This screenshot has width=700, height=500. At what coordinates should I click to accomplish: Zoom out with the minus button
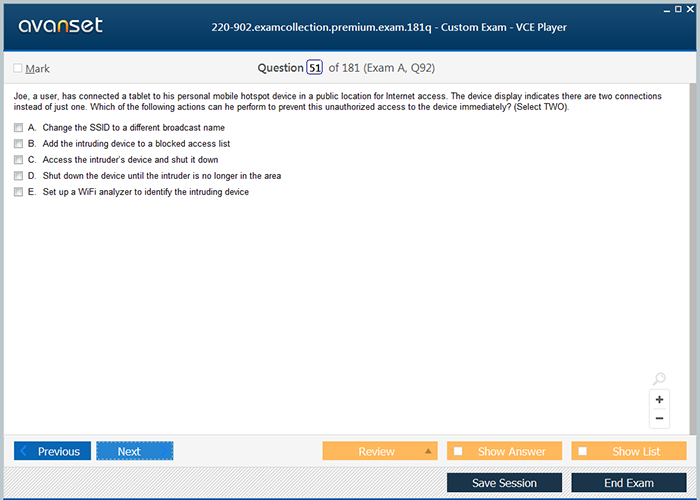[x=659, y=418]
